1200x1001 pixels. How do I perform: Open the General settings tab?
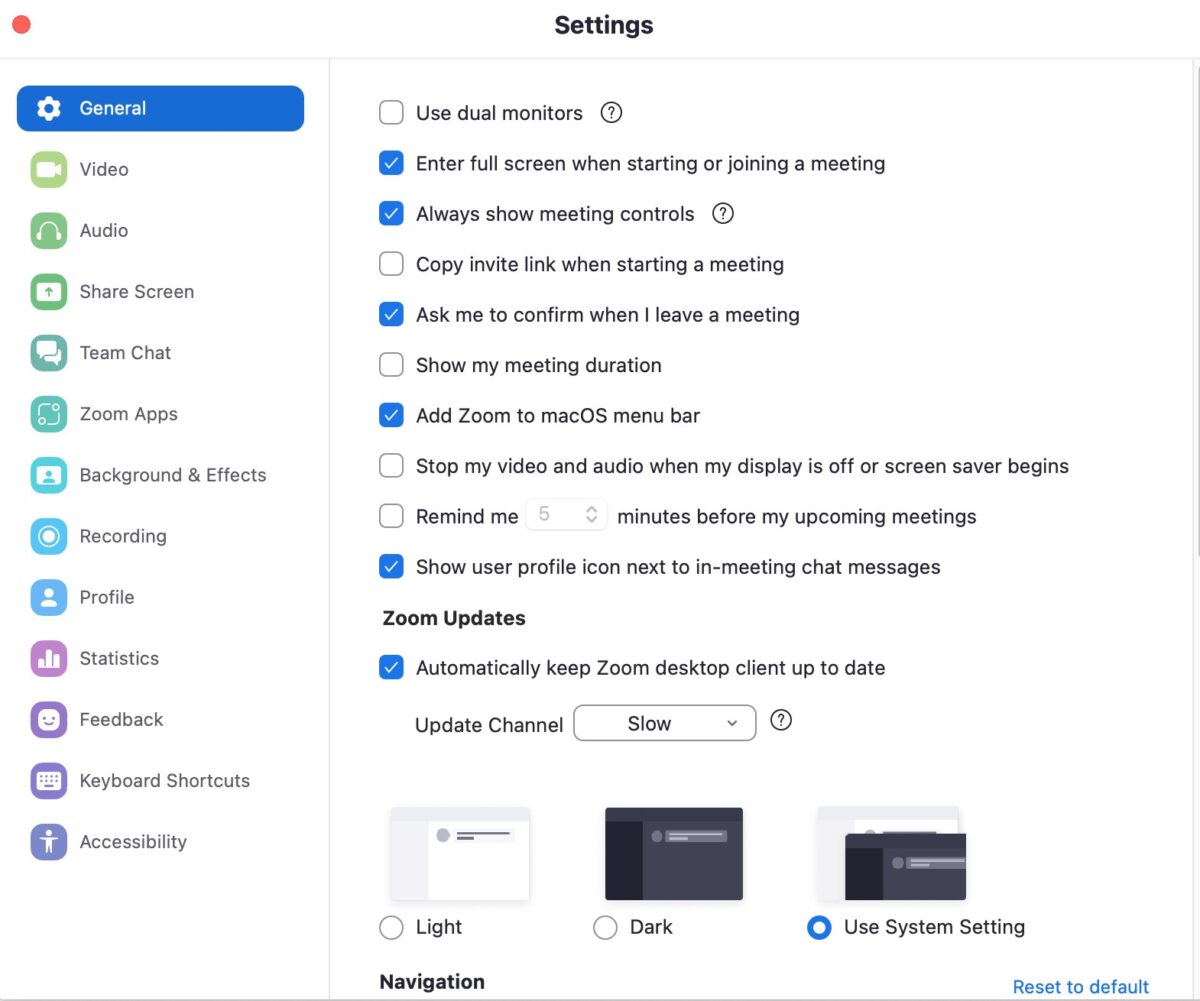160,109
